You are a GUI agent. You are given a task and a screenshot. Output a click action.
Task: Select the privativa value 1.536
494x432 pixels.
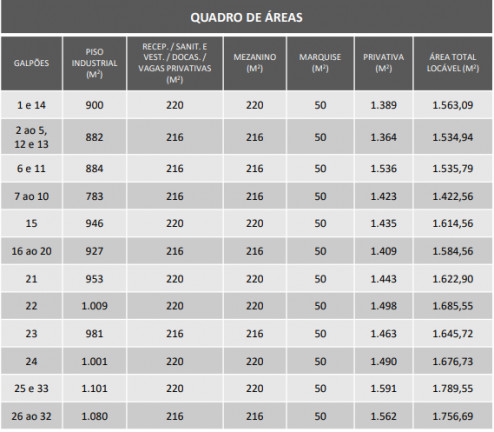(383, 168)
